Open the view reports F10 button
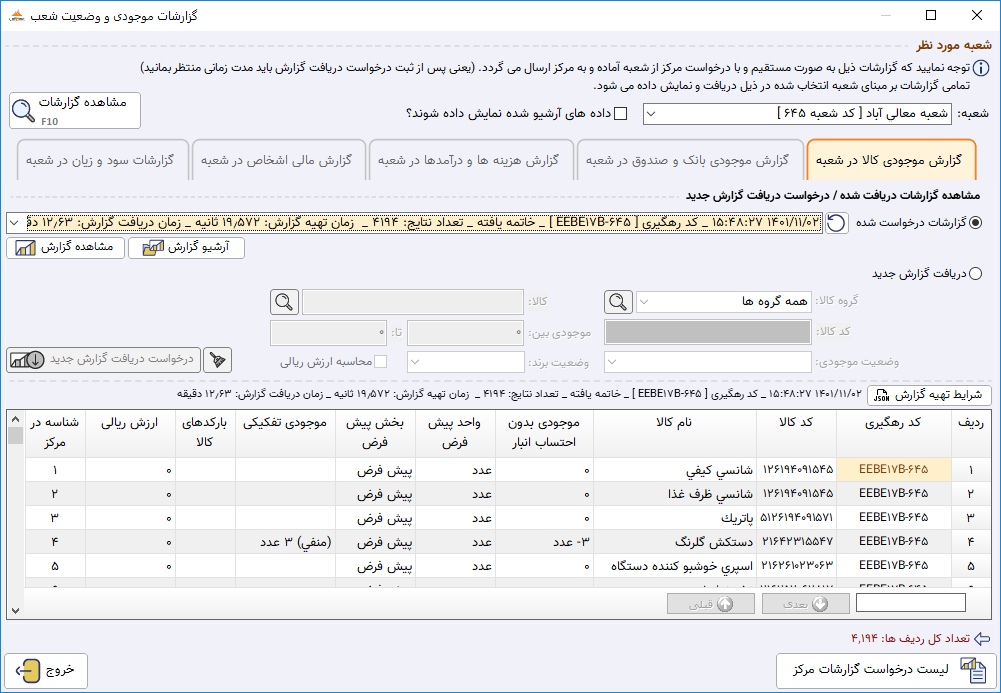The height and width of the screenshot is (693, 1001). click(75, 110)
